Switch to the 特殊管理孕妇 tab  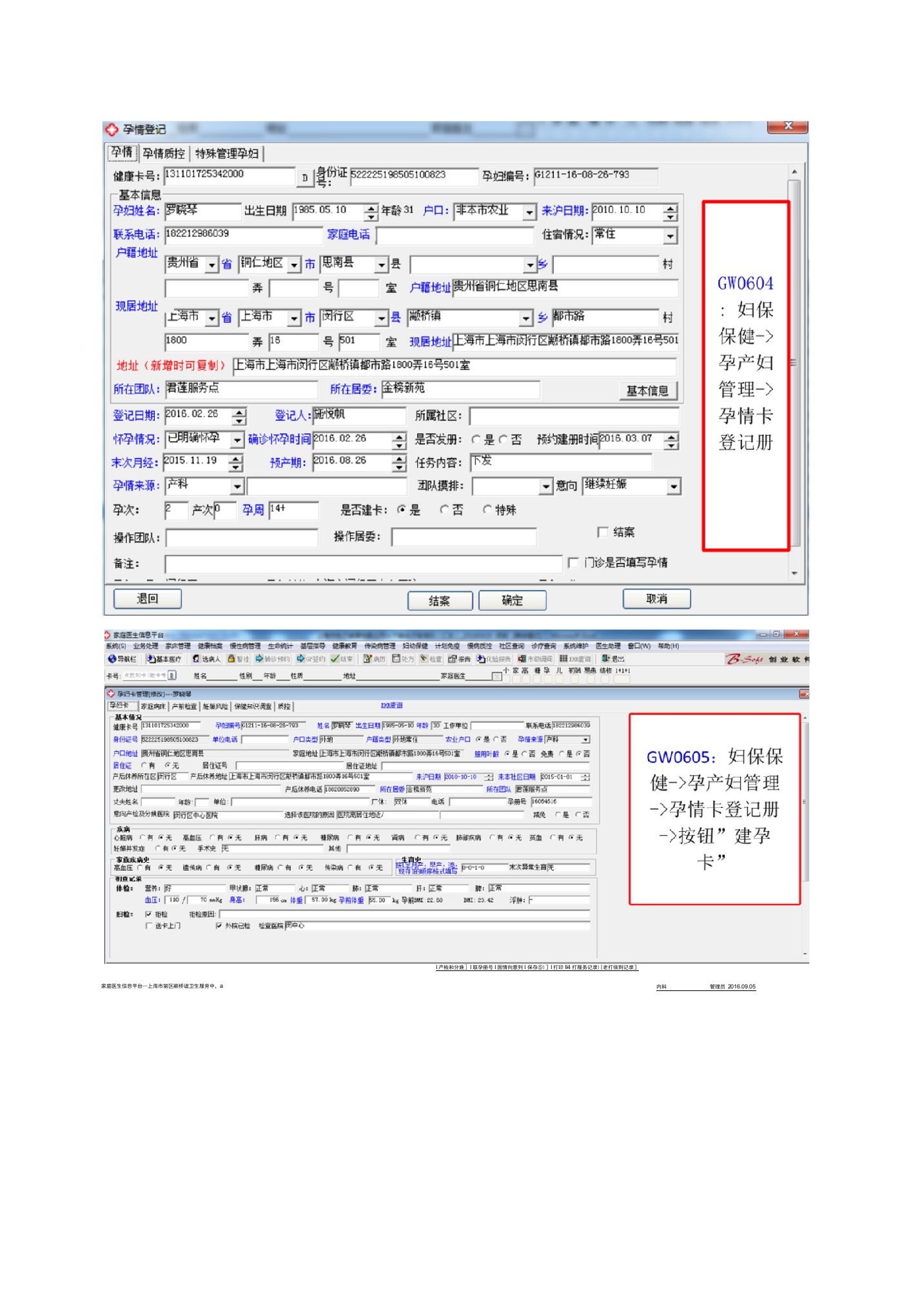click(x=227, y=153)
